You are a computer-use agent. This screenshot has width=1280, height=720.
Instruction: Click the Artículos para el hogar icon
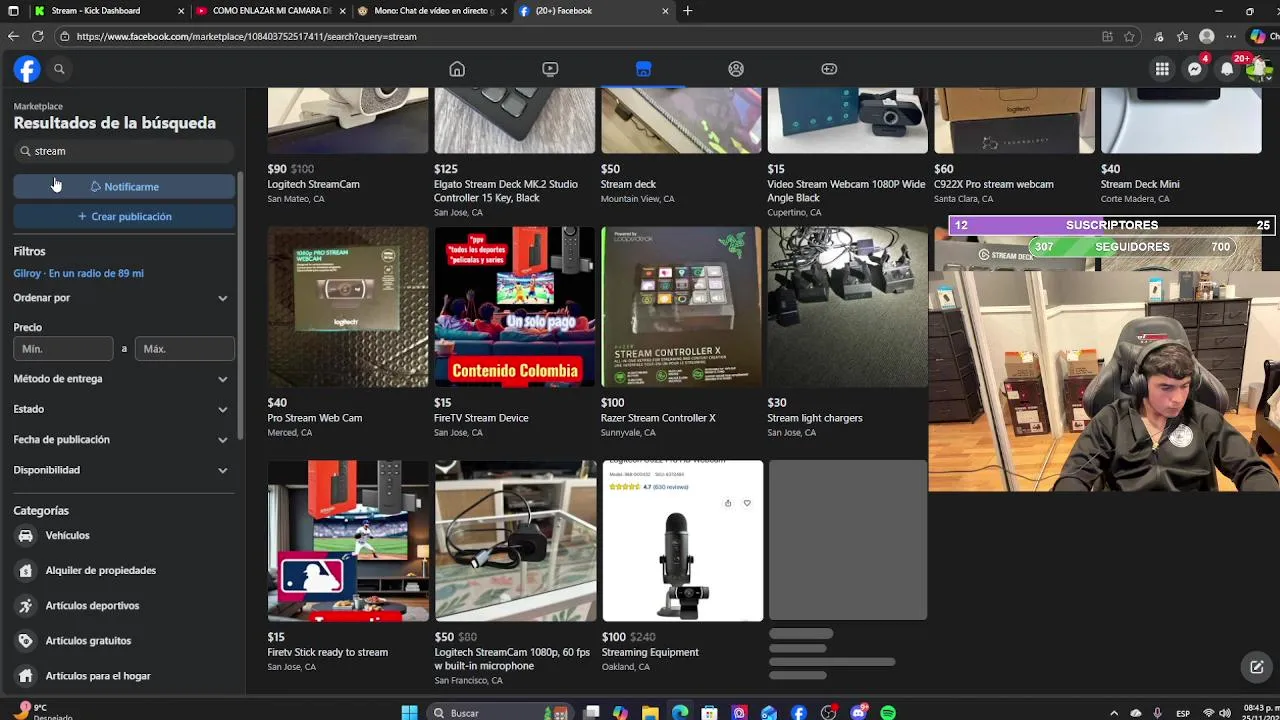(x=26, y=675)
